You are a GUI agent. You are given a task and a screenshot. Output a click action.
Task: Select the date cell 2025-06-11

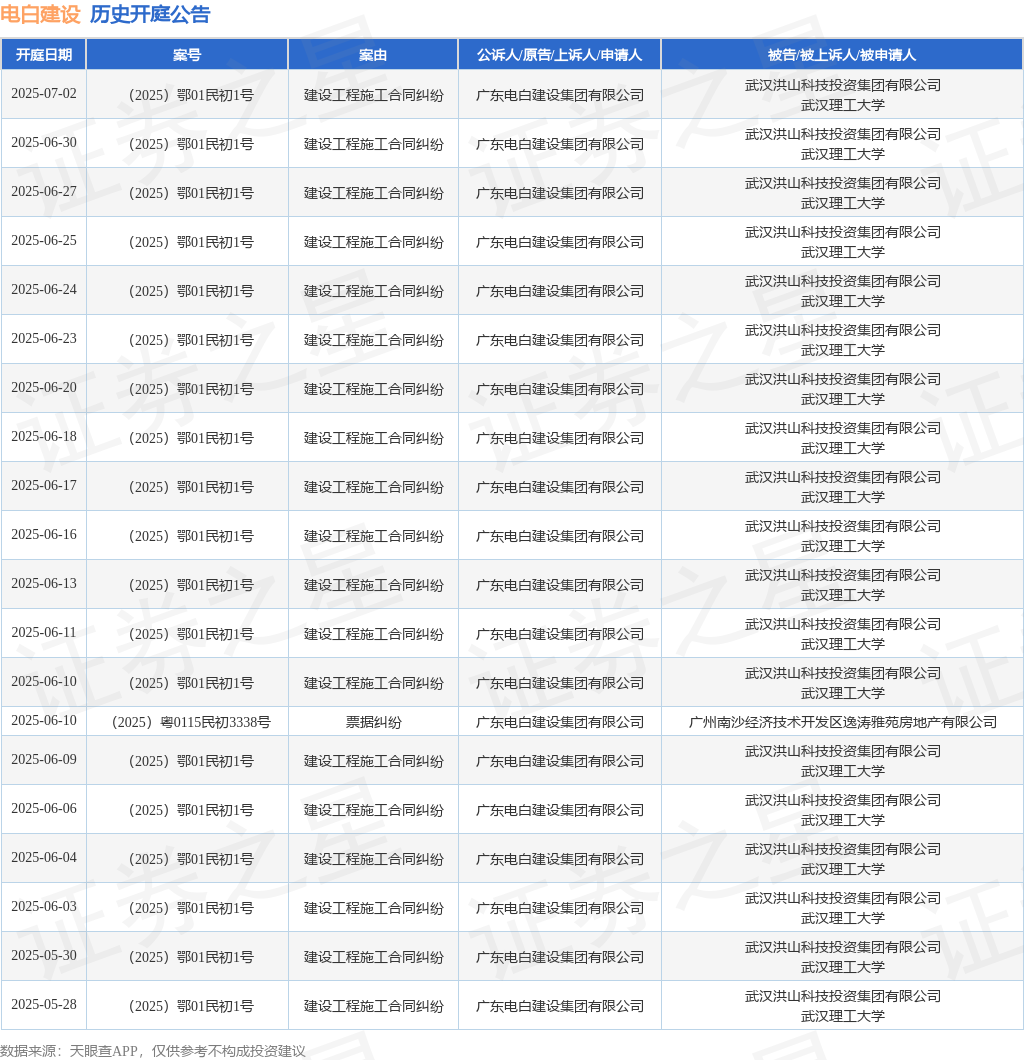point(44,632)
